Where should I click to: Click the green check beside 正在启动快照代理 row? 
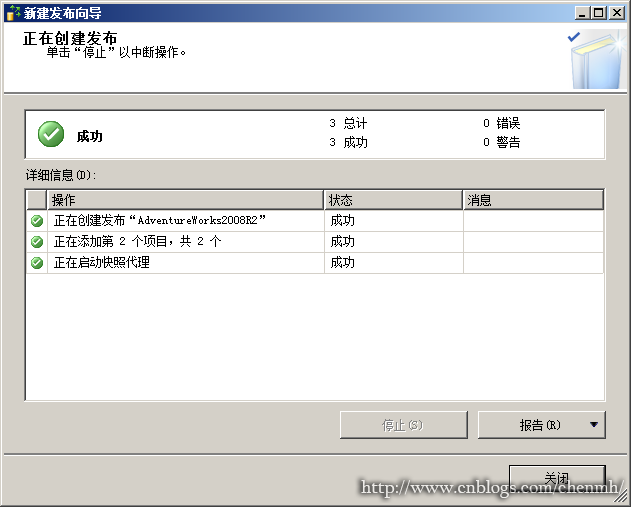[37, 263]
